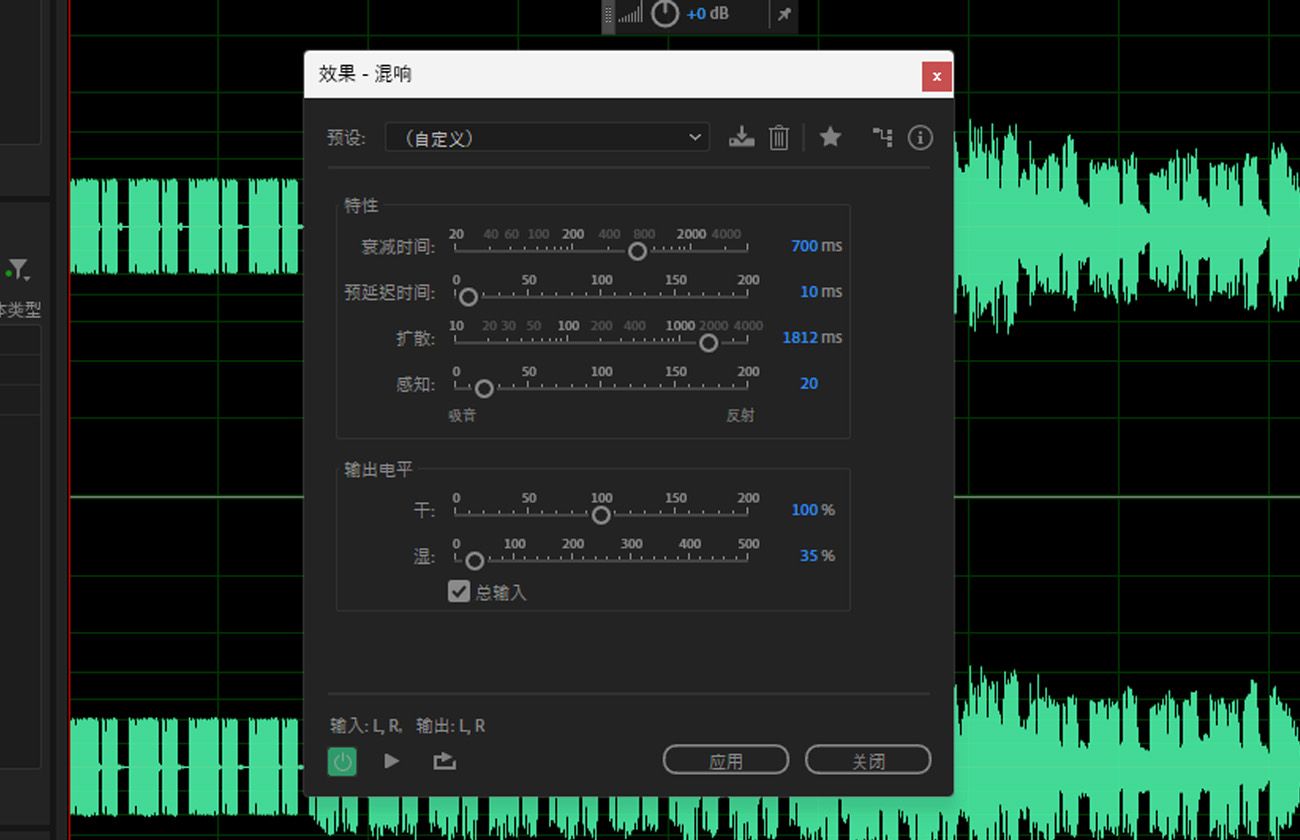This screenshot has height=840, width=1300.
Task: Click the effect info icon
Action: coord(920,137)
